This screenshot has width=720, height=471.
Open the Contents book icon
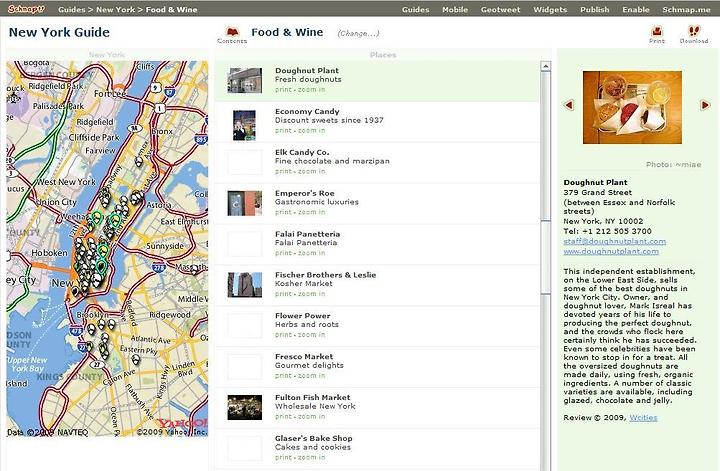(232, 32)
